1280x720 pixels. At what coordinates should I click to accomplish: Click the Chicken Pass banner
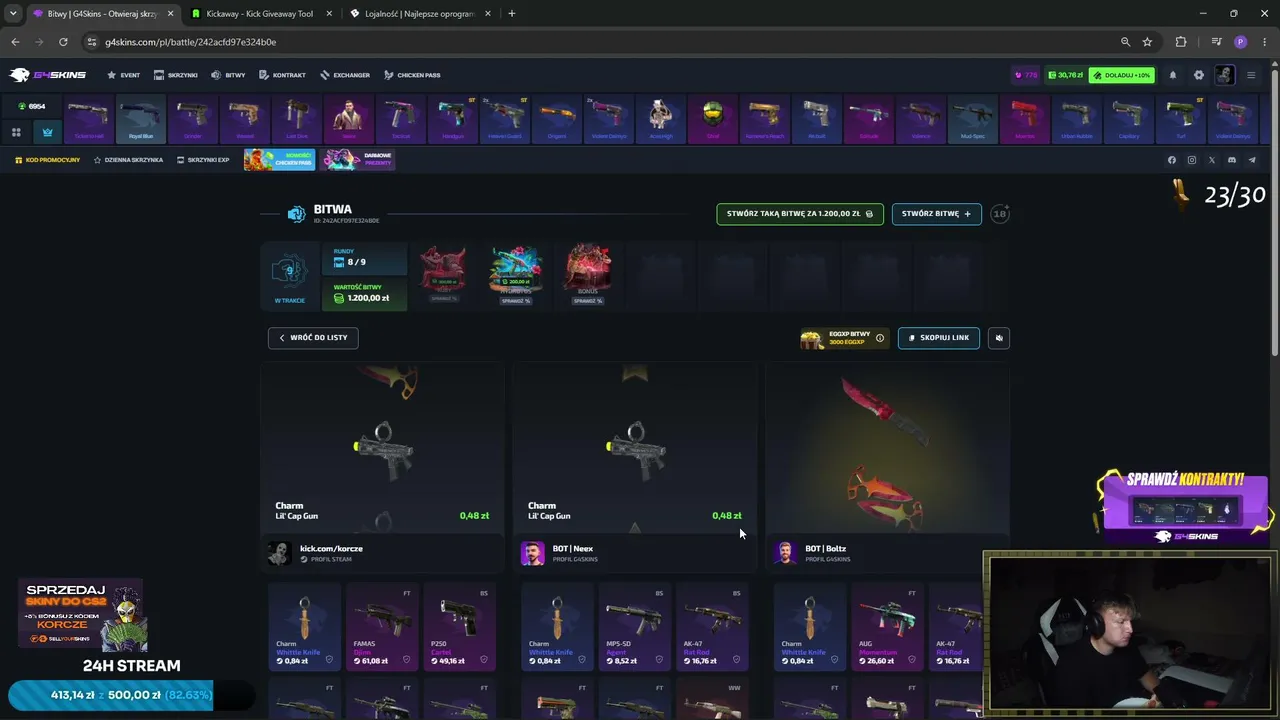coord(279,160)
